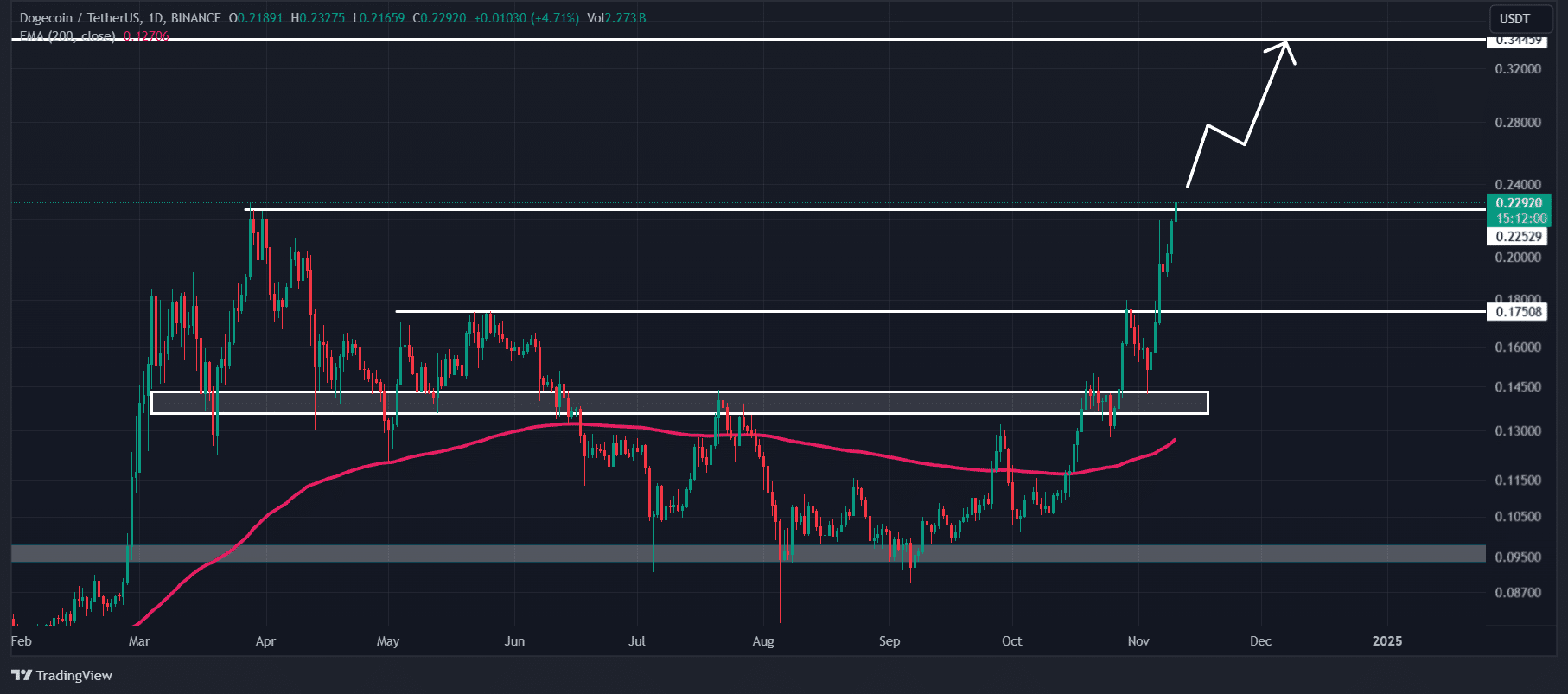This screenshot has width=1568, height=694.
Task: Click the TradingView logo link
Action: coord(61,675)
